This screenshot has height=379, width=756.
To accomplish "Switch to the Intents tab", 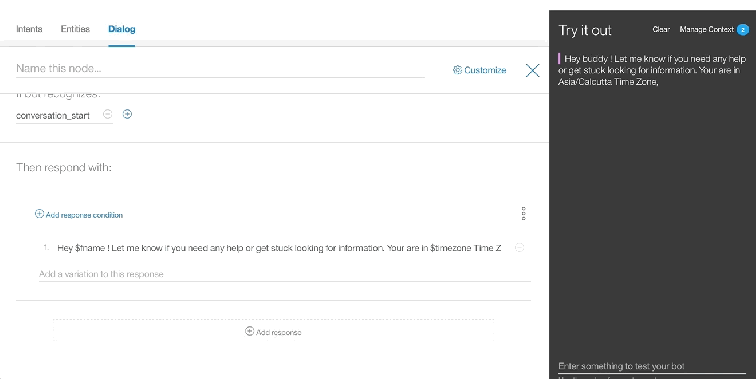I will [x=29, y=29].
